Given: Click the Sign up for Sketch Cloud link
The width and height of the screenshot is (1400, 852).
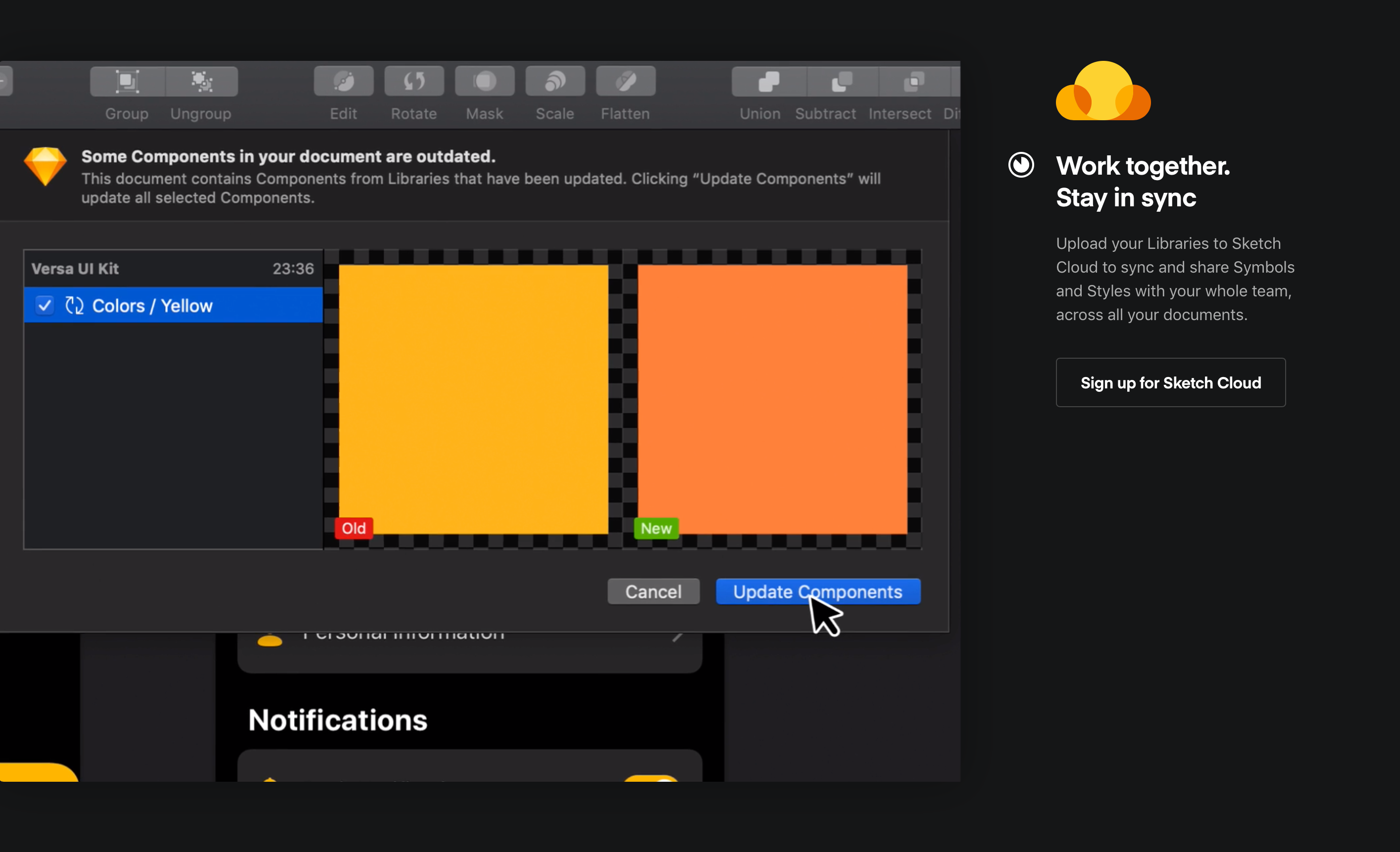Looking at the screenshot, I should coord(1172,382).
